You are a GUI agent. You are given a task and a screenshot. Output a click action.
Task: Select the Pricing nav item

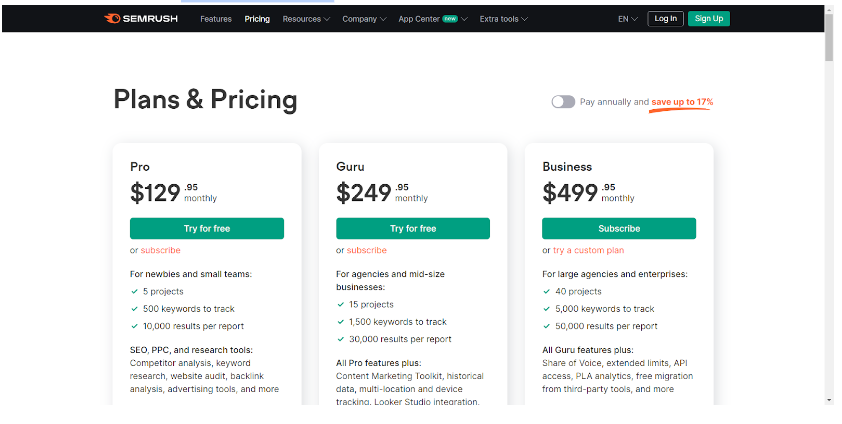[257, 19]
